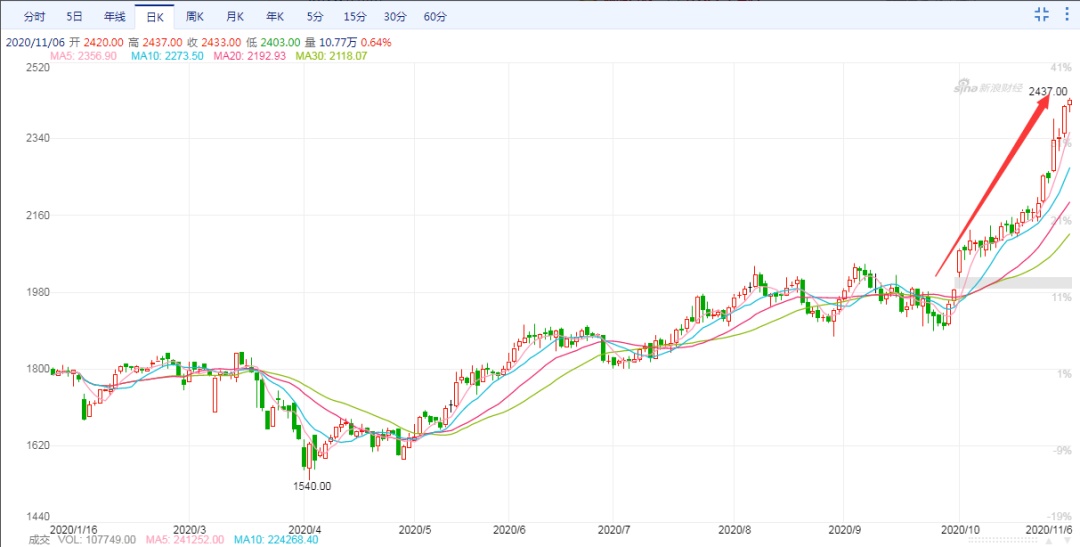This screenshot has height=547, width=1080.
Task: Switch to 月K monthly candlestick view
Action: pos(235,17)
